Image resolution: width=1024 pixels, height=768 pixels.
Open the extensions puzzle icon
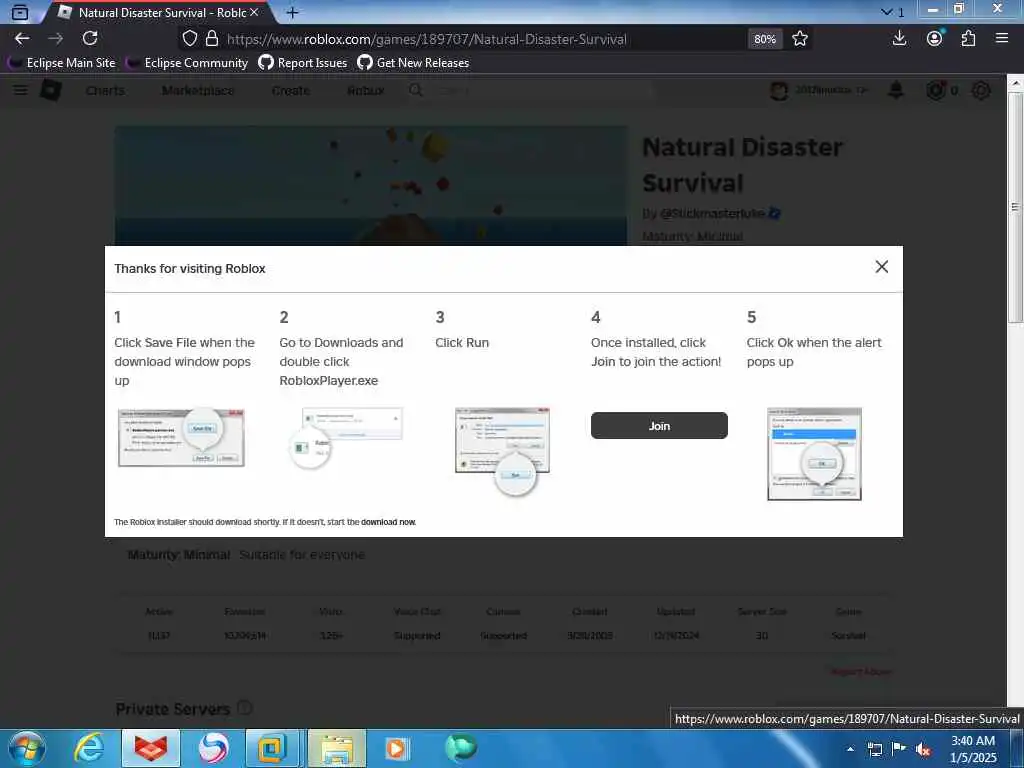tap(968, 38)
